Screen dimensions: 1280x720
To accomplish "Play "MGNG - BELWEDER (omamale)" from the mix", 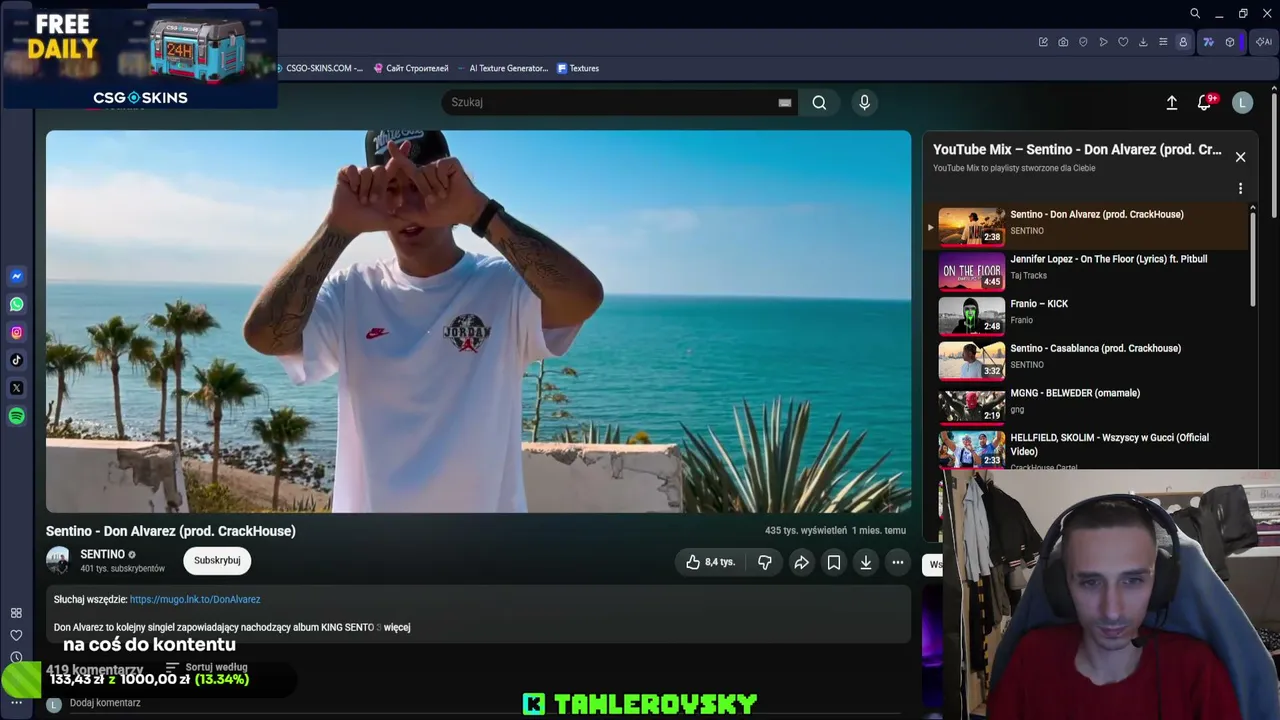I will tap(1088, 405).
